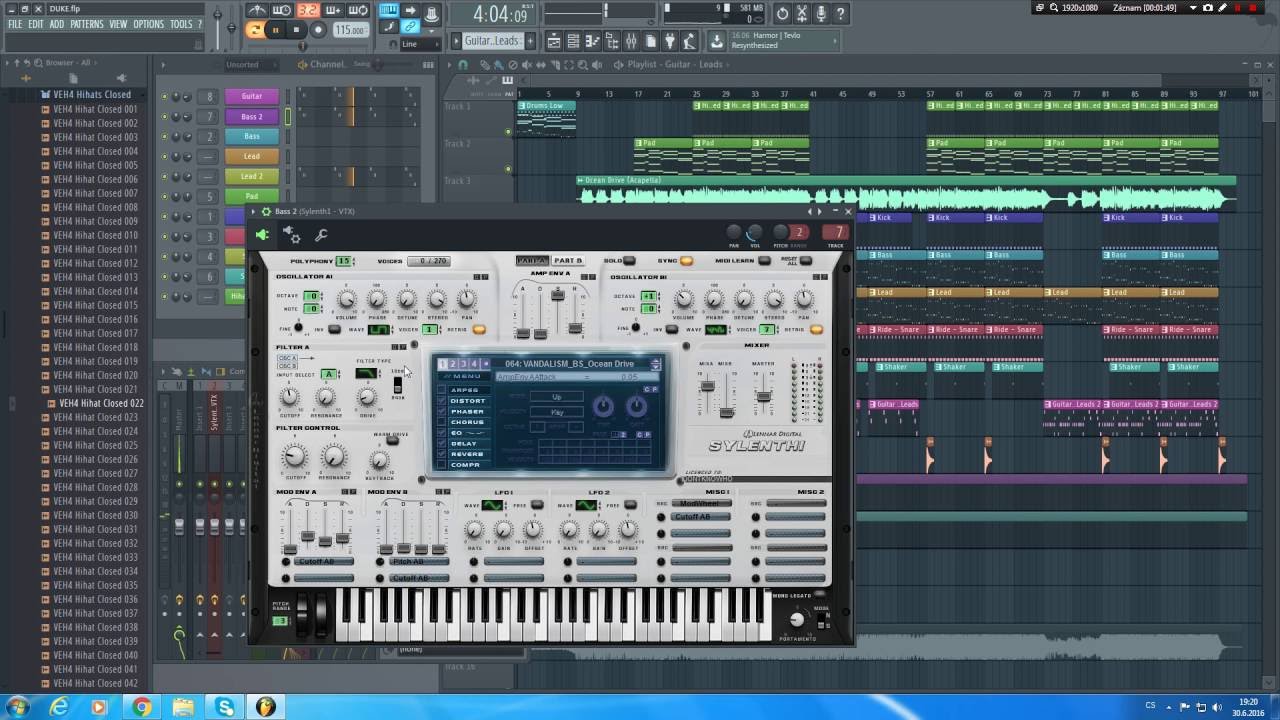Open the question mark help icon at top right

click(x=841, y=14)
